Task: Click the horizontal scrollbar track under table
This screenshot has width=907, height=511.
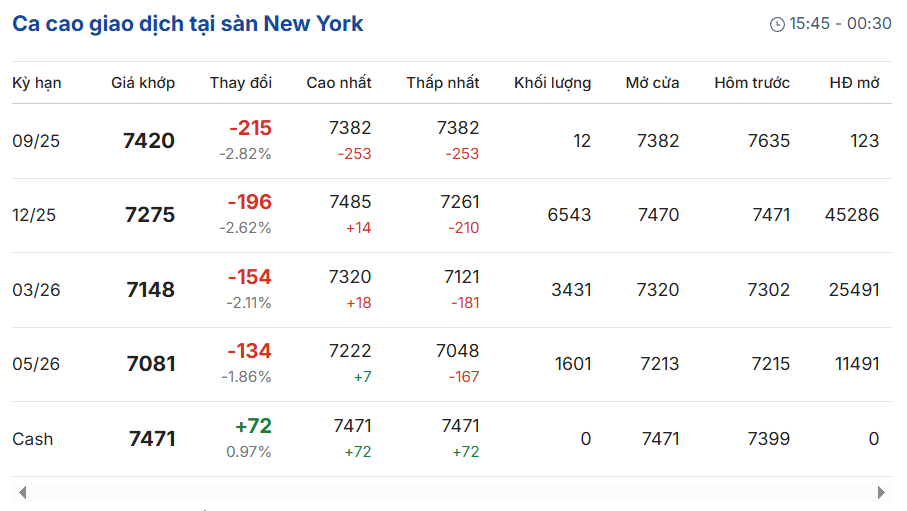Action: click(452, 492)
